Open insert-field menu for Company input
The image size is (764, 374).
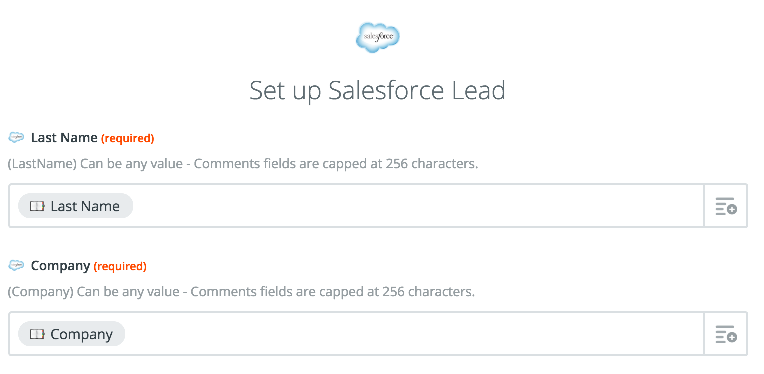pos(726,334)
